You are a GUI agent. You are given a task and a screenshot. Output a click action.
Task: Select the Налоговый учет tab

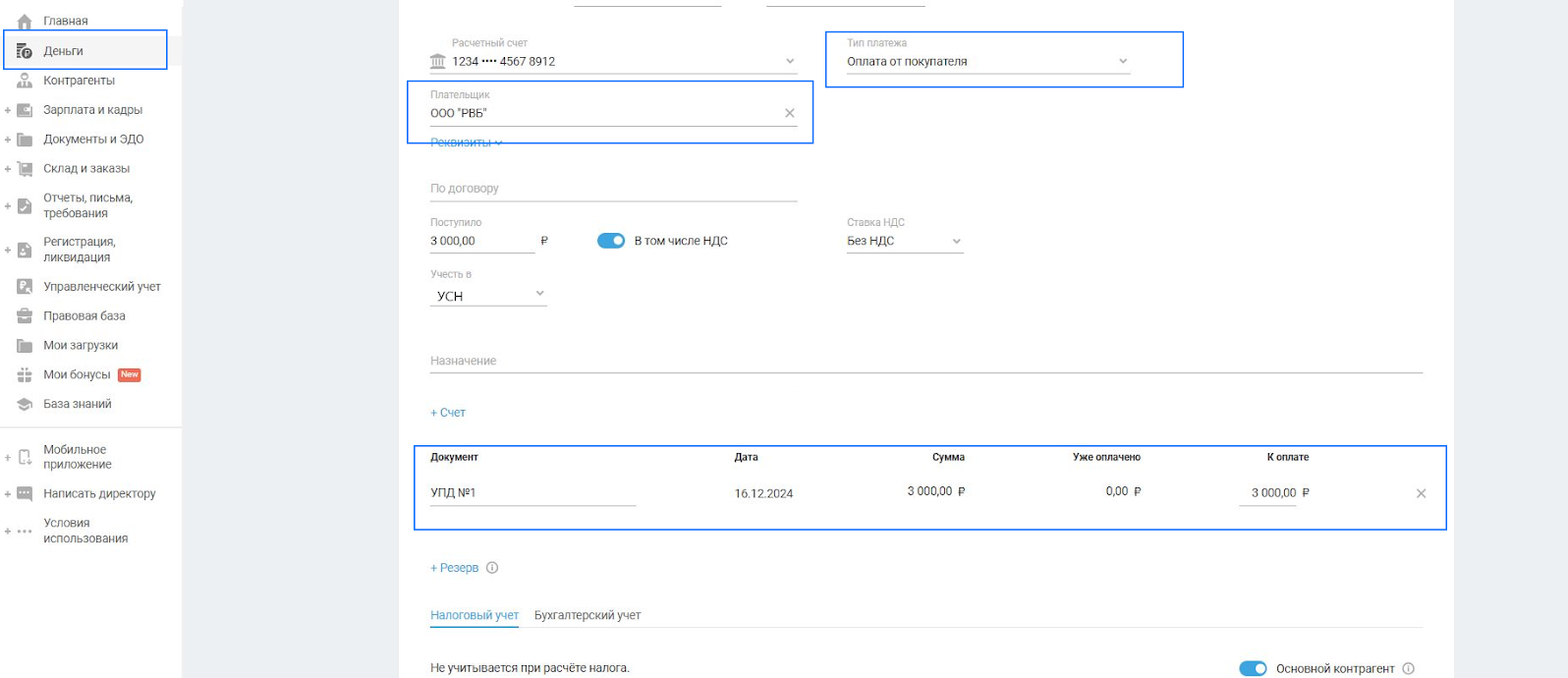(474, 615)
